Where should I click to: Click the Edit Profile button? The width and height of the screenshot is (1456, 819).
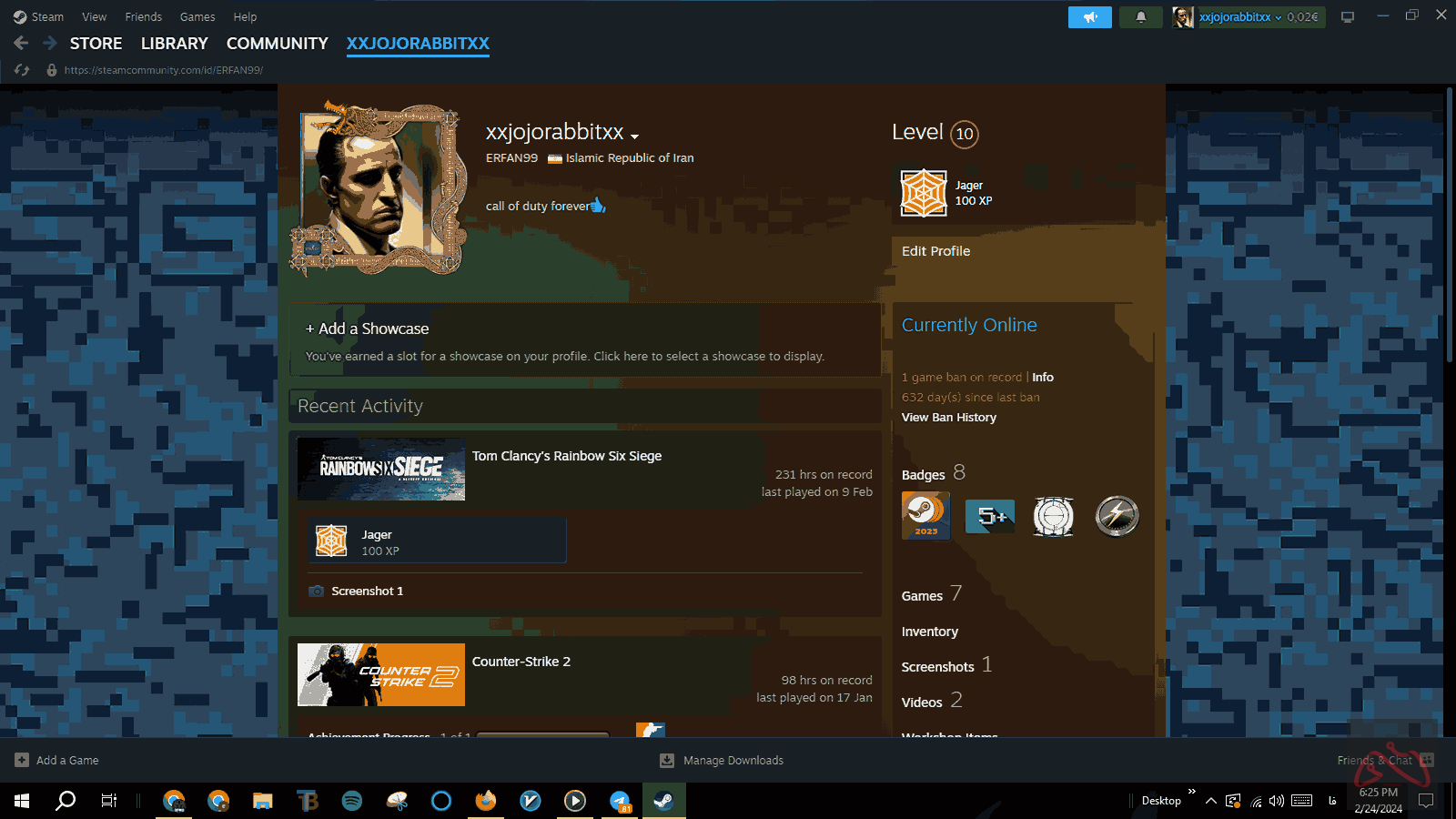point(935,251)
